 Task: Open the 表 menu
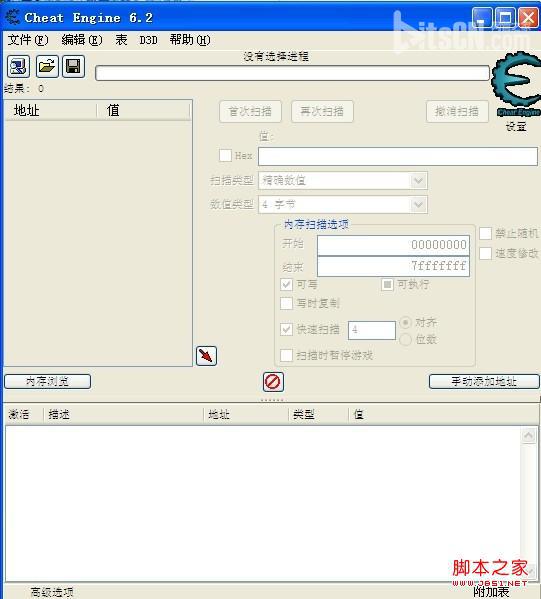point(121,40)
